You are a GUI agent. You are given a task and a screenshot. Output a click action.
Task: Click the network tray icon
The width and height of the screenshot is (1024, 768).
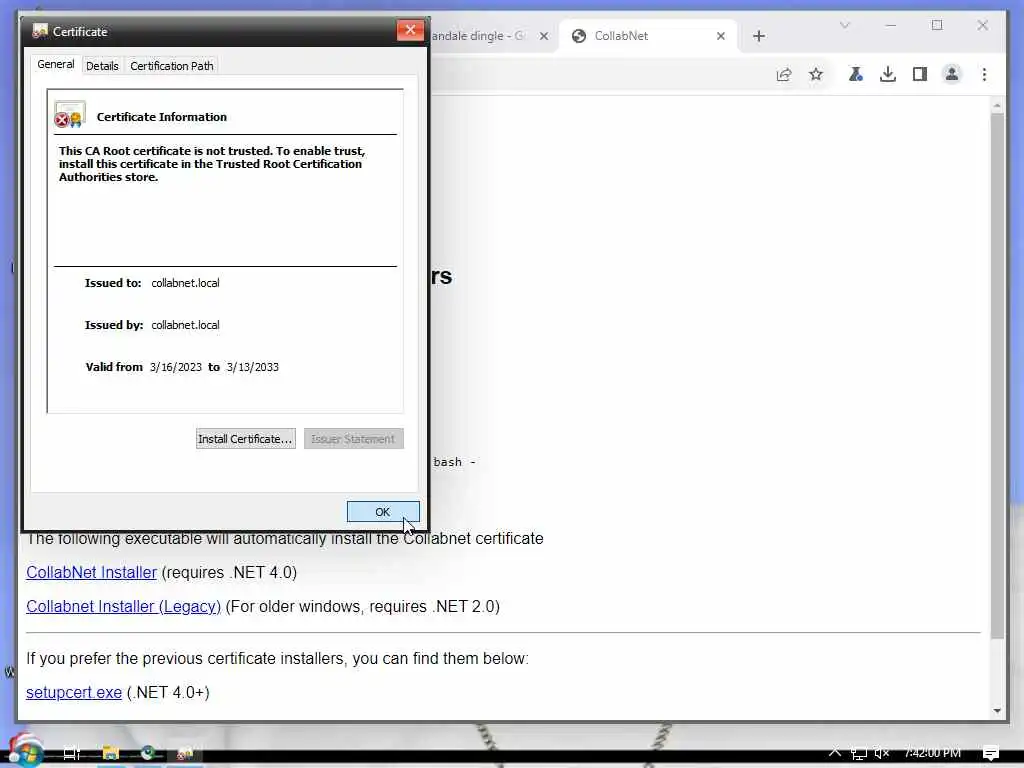859,753
